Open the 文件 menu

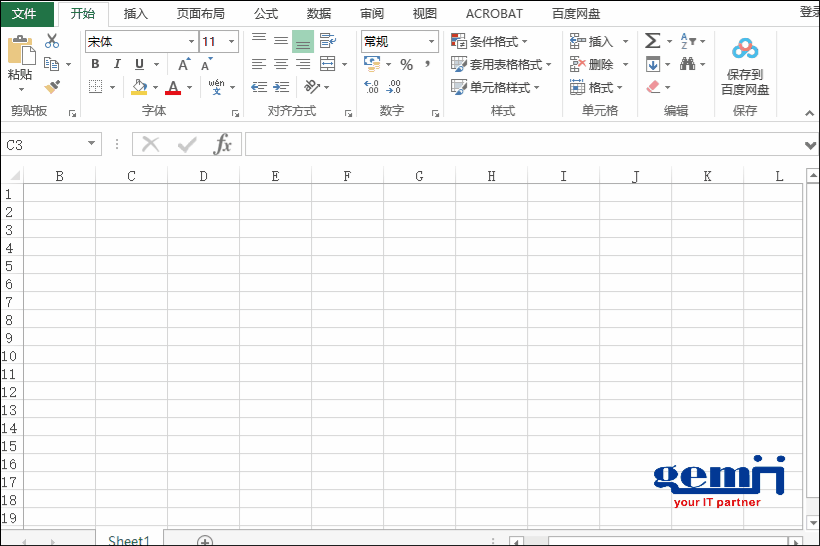coord(25,14)
